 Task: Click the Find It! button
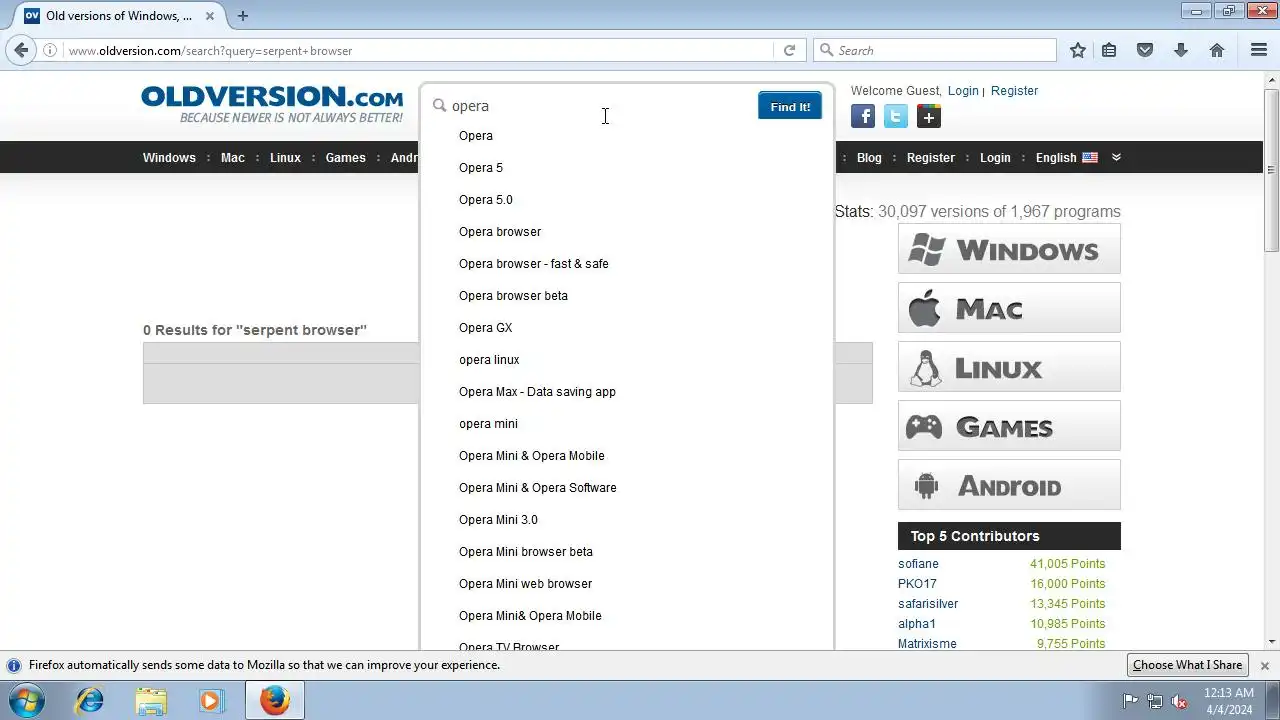click(790, 106)
